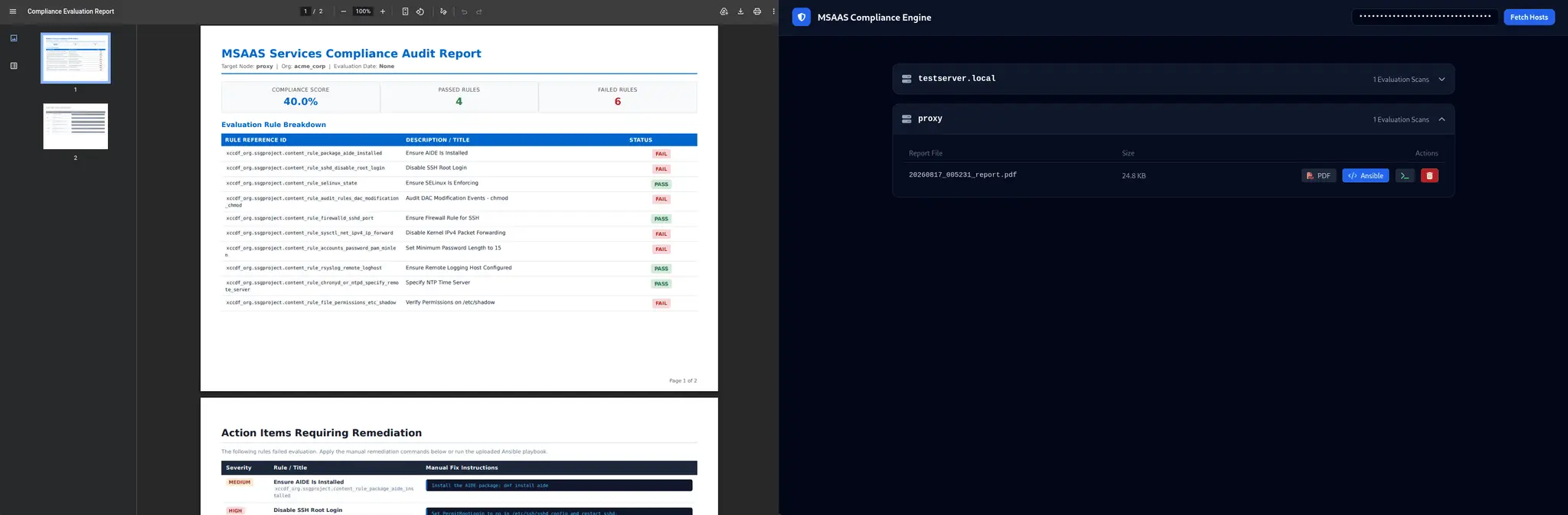Click the PASS status for NTP rule
This screenshot has width=1568, height=515.
[661, 284]
